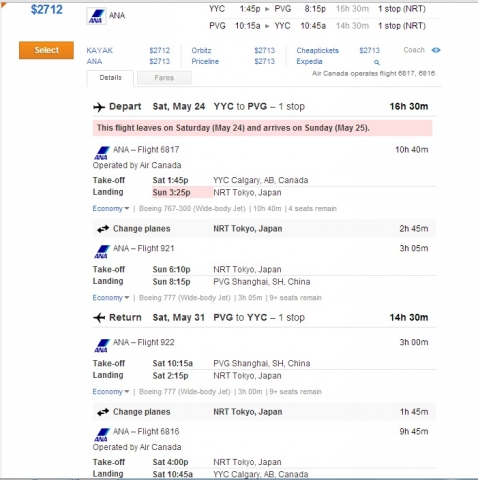478x480 pixels.
Task: Click the eye icon next to Coach
Action: 436,50
